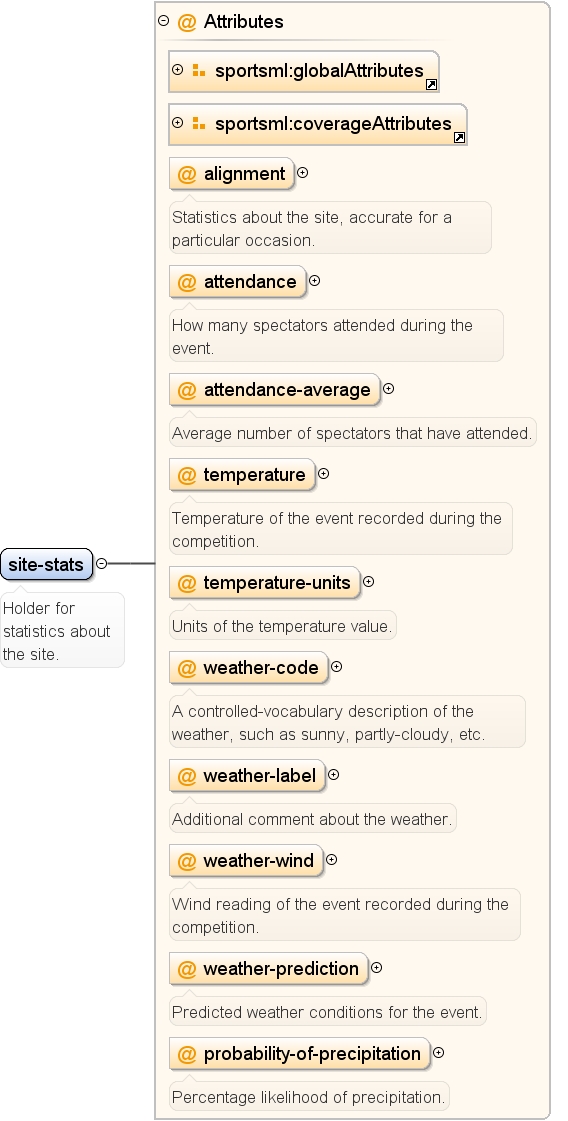
Task: Select the weather-wind attribute
Action: [x=246, y=861]
